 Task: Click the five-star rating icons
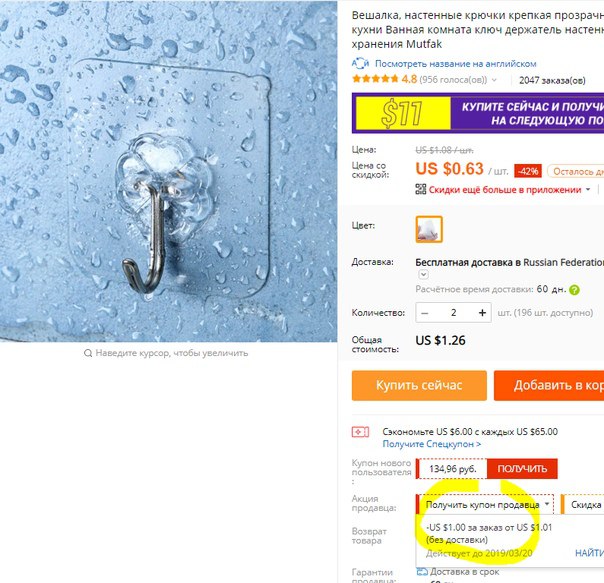tap(375, 79)
